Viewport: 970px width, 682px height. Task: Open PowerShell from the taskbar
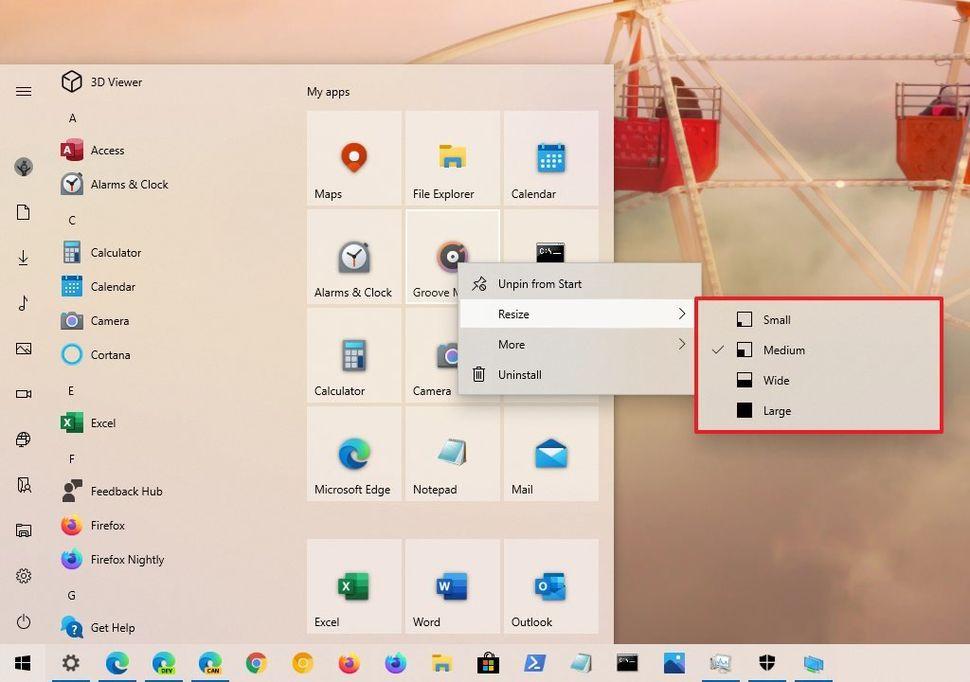(x=534, y=663)
